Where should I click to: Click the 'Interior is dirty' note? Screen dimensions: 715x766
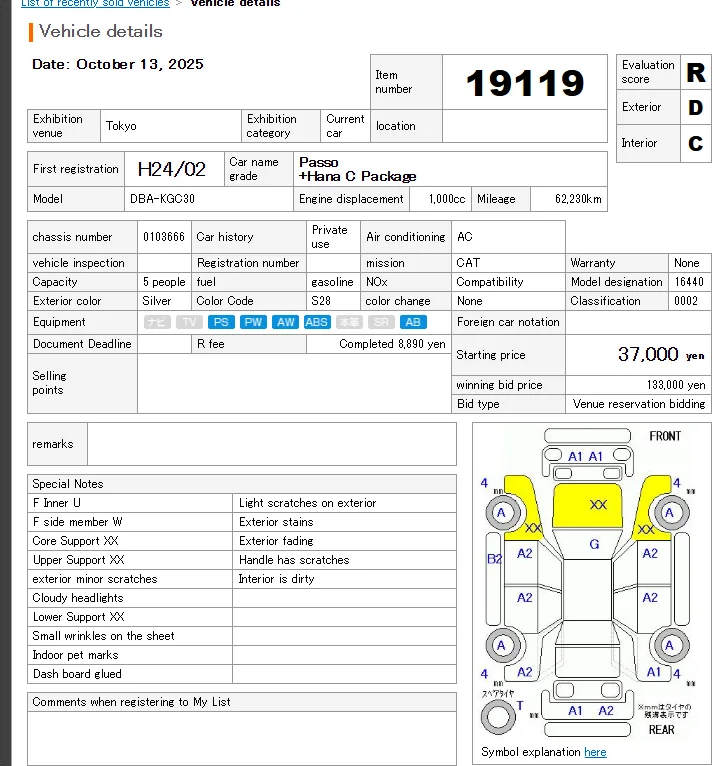point(276,579)
